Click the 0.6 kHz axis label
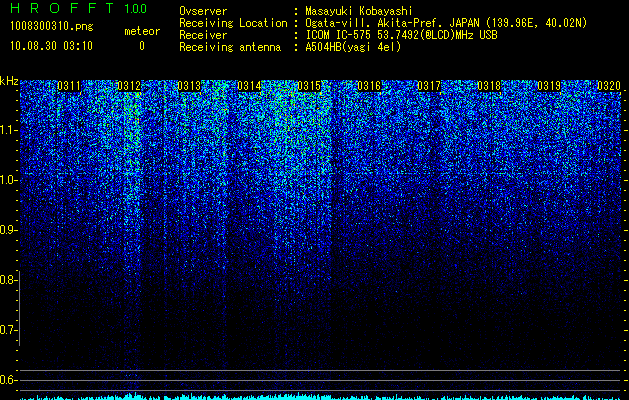Image resolution: width=629 pixels, height=400 pixels. click(8, 380)
